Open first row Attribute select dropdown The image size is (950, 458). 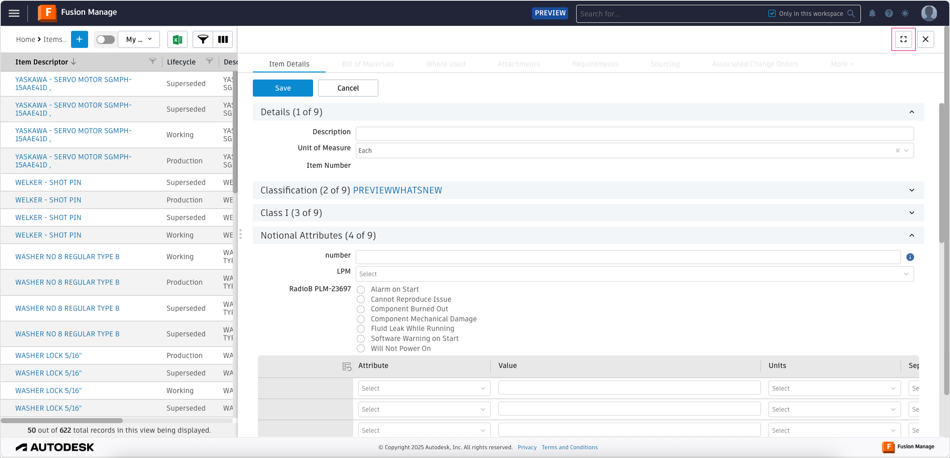coord(424,388)
